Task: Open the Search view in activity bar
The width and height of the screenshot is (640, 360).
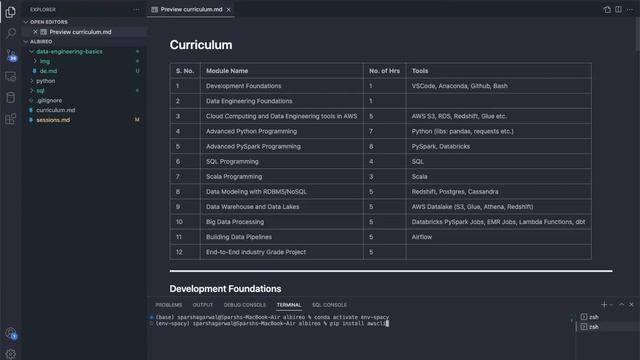Action: 11,33
